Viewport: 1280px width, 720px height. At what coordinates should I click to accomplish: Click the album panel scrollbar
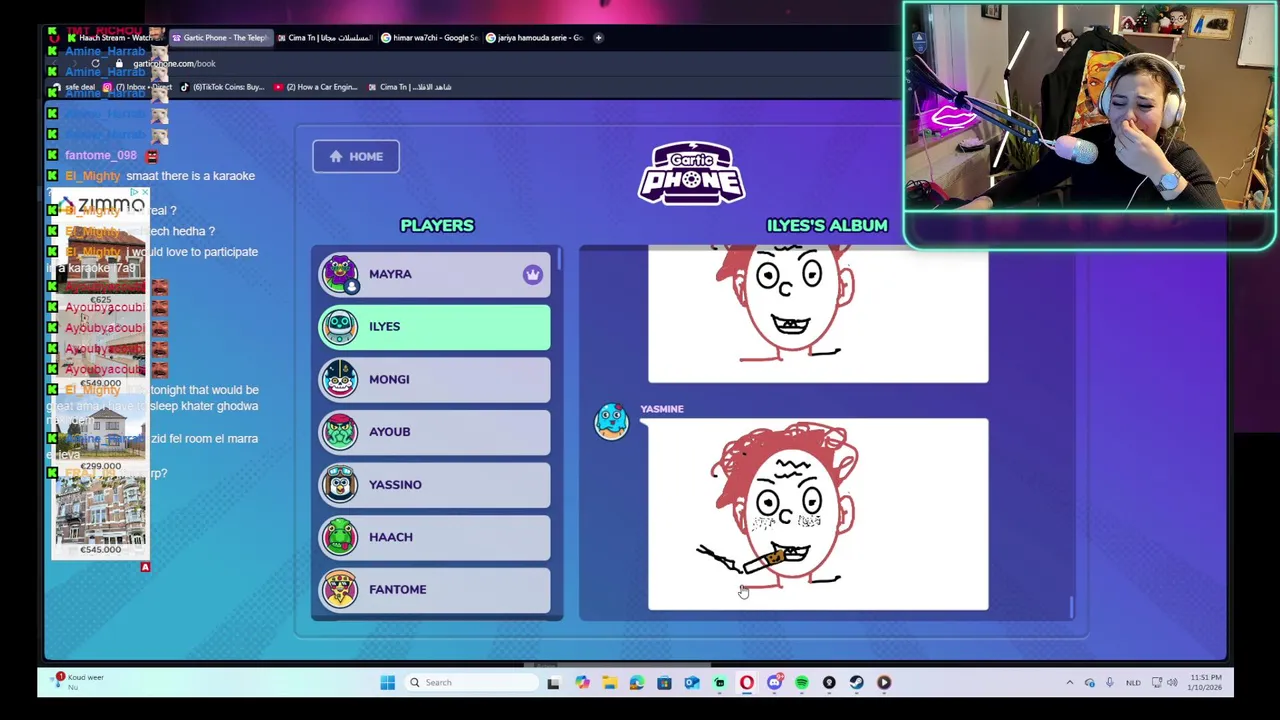pos(1072,606)
